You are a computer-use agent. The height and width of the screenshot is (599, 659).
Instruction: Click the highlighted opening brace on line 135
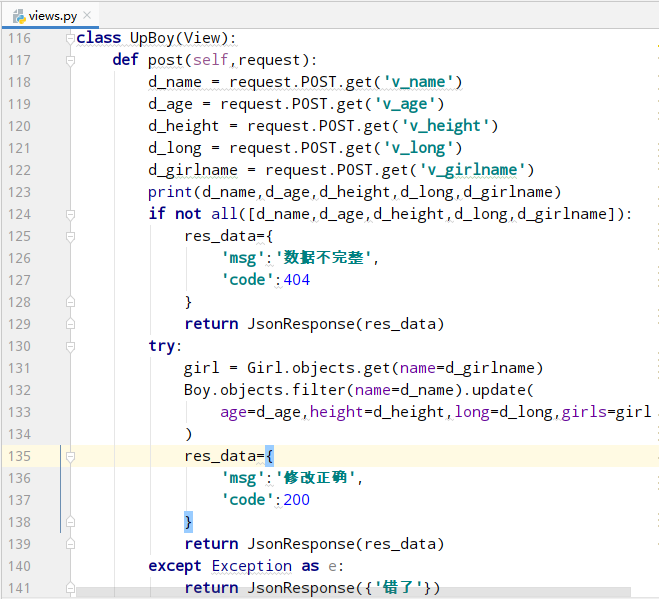[269, 456]
